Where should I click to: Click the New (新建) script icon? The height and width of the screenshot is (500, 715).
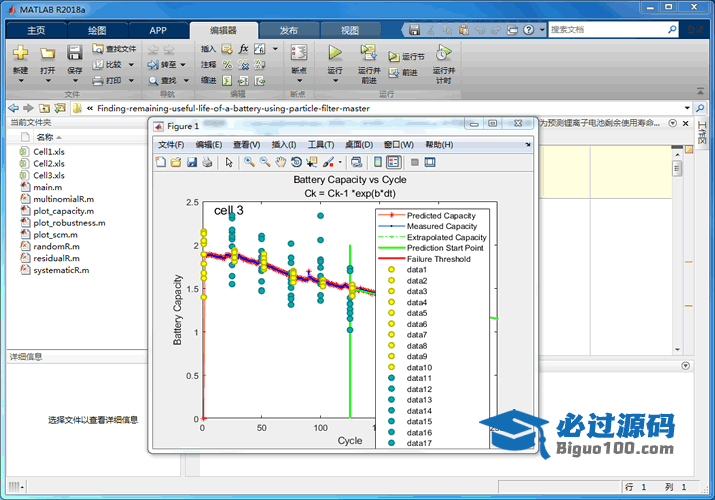20,53
